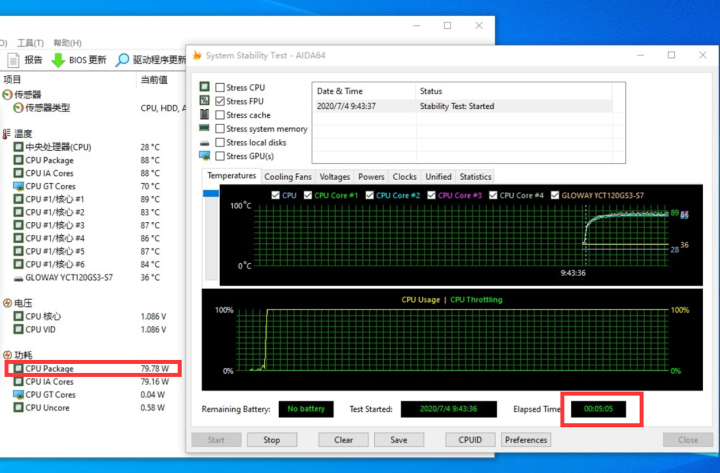Screen dimensions: 720x473
Task: Click the icon of CPU Uncore power row
Action: 18,408
